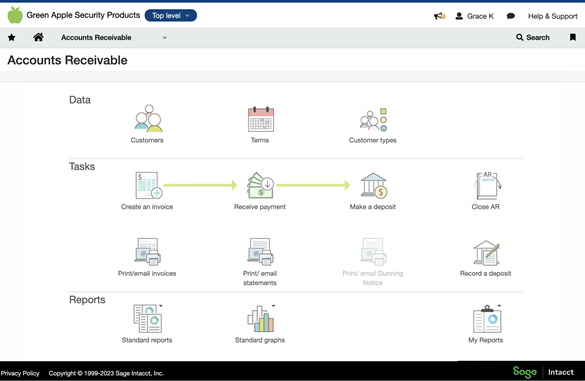Open the My Reports icon

click(x=487, y=319)
